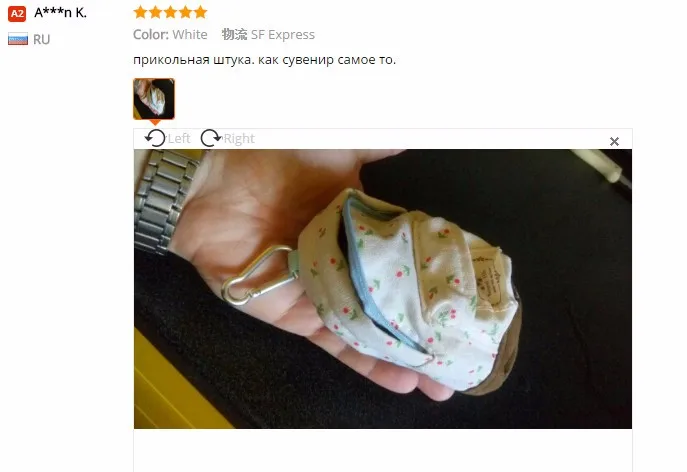Click the rotate left arrow icon

click(x=155, y=138)
